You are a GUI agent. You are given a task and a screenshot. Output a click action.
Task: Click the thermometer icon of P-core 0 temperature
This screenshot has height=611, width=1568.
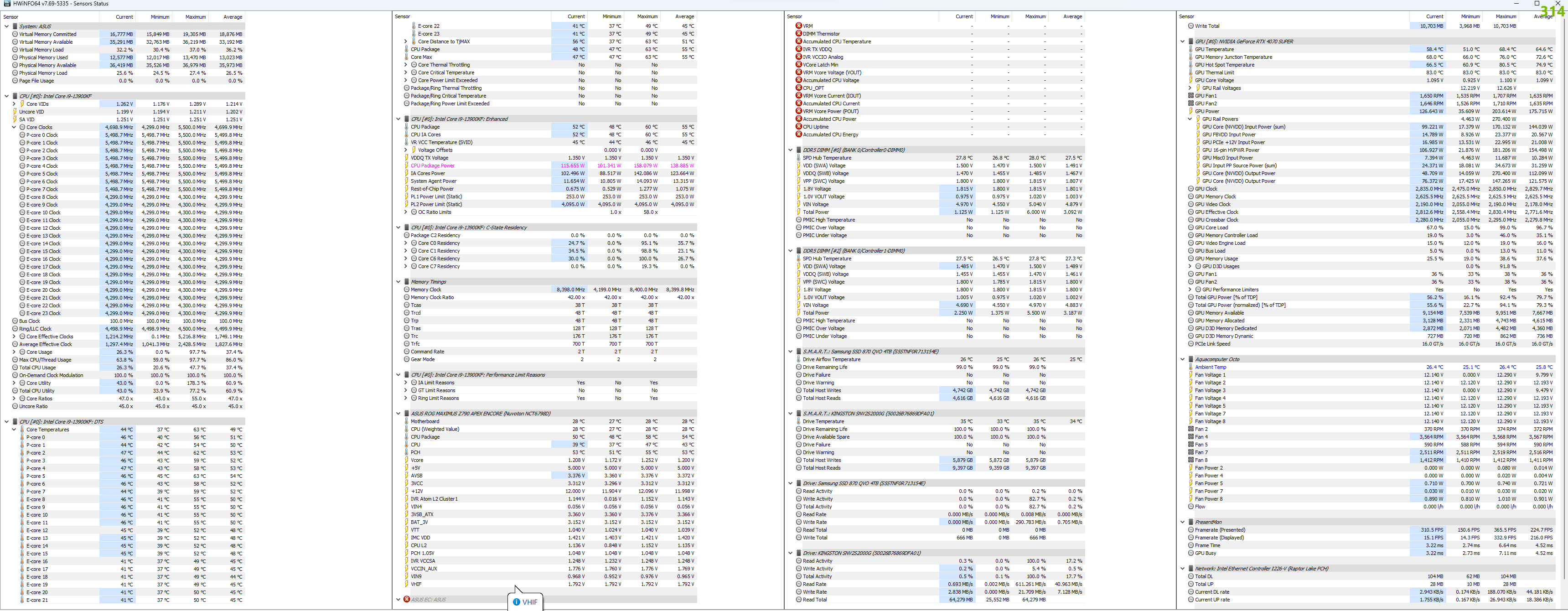pos(22,438)
